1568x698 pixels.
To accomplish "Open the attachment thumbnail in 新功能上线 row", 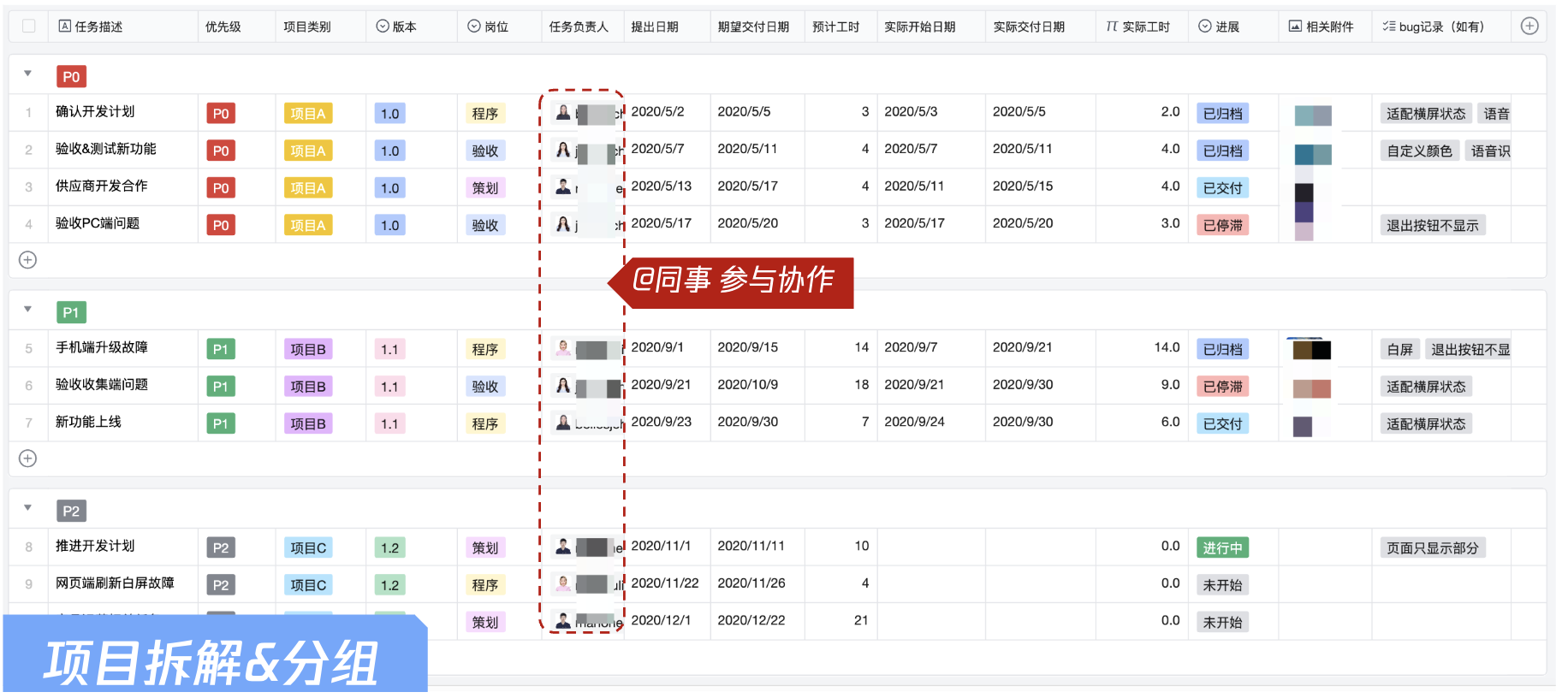I will pos(1303,426).
